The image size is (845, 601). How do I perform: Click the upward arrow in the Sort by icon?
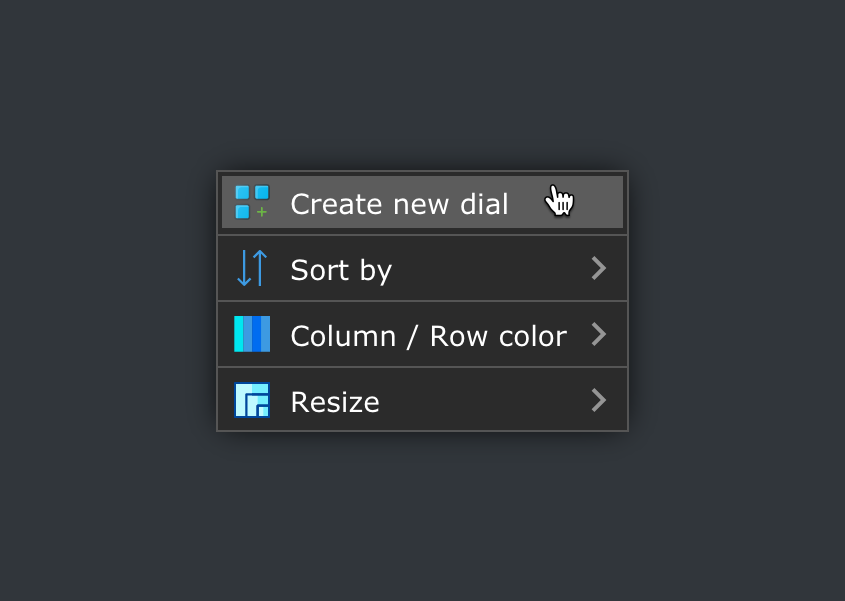tap(260, 267)
